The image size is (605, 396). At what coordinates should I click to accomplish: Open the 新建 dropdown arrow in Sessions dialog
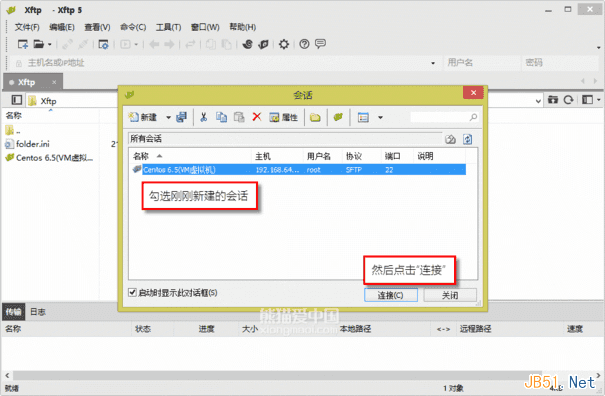(168, 117)
